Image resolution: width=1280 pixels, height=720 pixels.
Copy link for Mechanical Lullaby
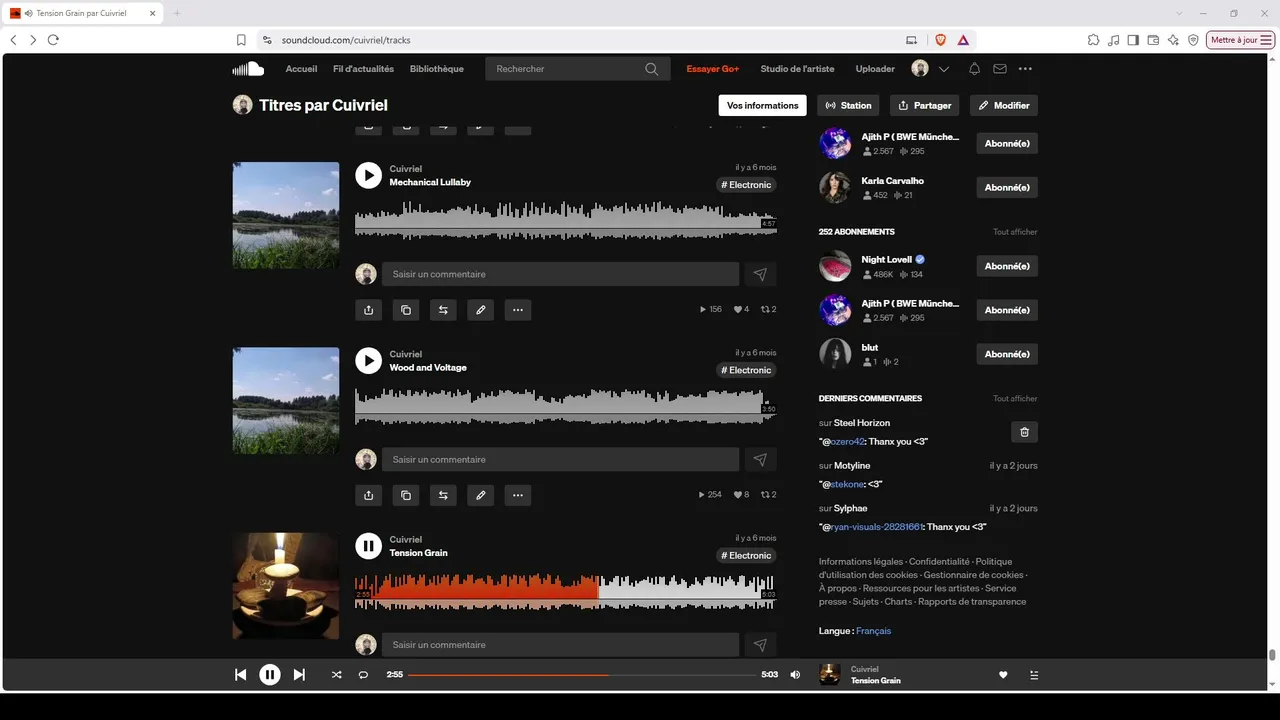pos(406,310)
